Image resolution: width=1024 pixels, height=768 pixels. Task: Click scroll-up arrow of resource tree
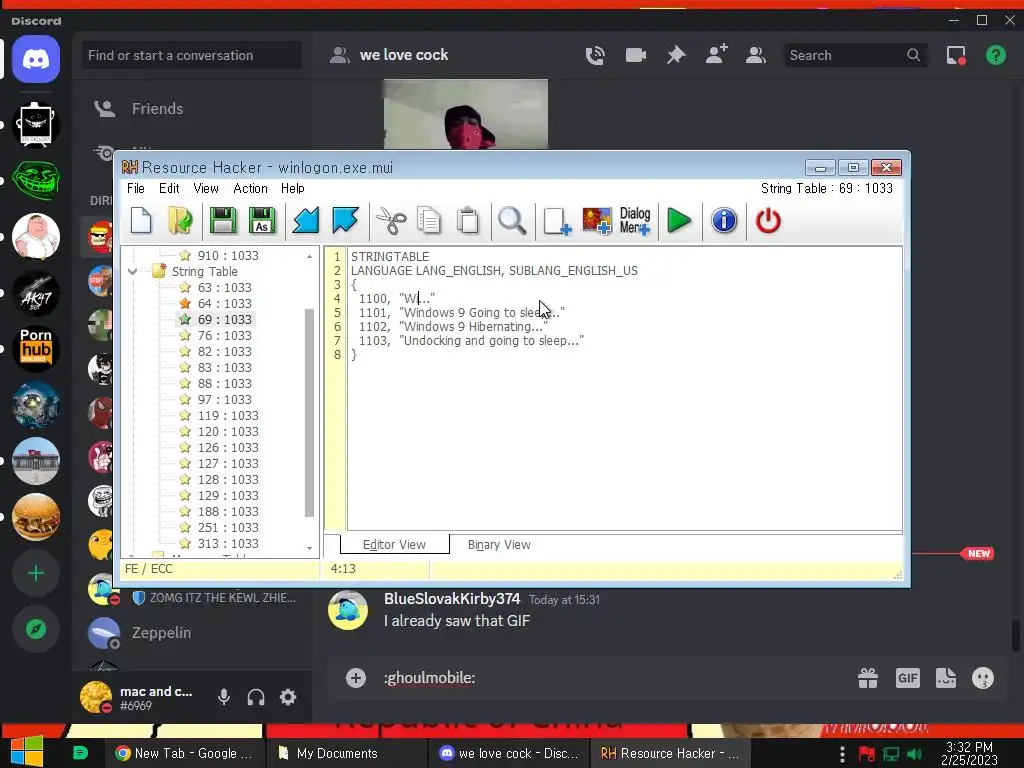(310, 257)
